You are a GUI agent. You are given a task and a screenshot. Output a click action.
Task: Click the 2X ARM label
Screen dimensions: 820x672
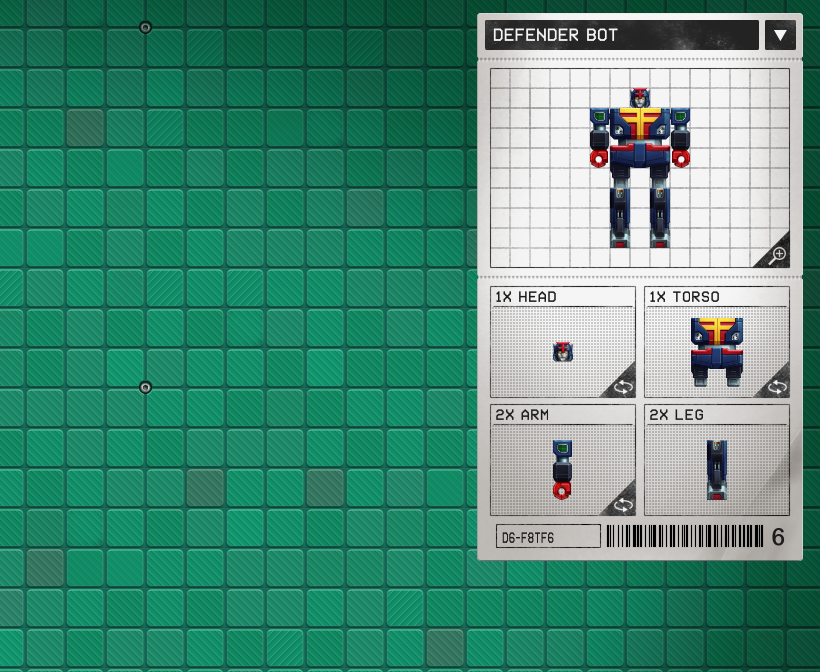point(522,415)
